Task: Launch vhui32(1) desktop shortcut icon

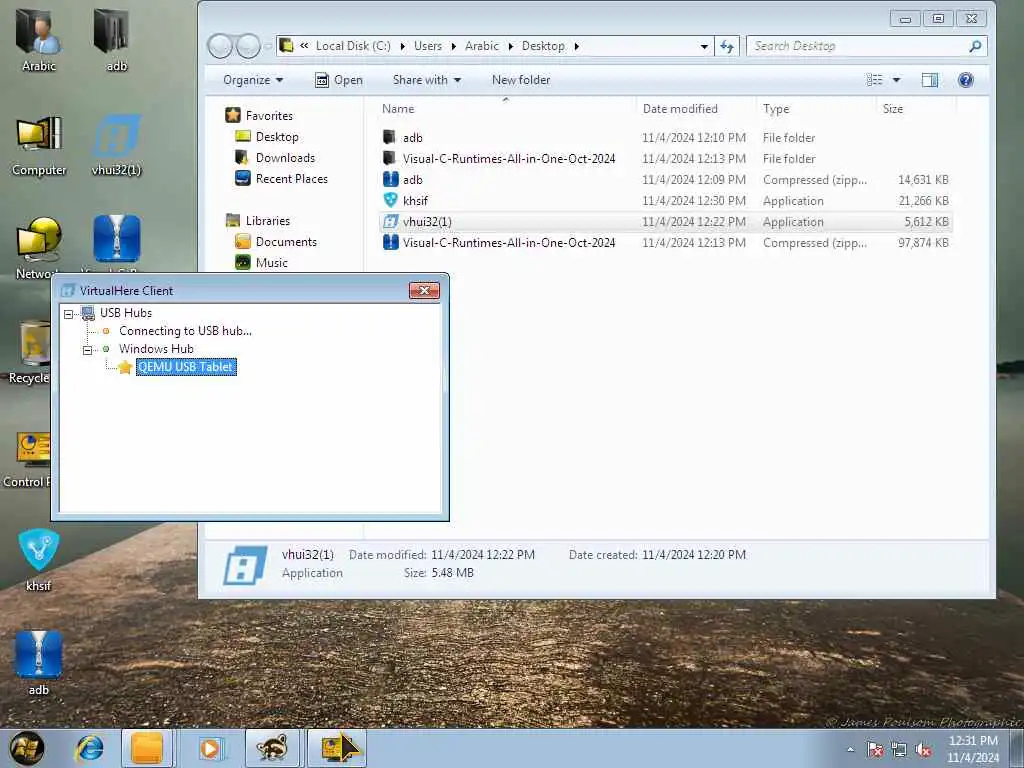Action: click(x=116, y=145)
